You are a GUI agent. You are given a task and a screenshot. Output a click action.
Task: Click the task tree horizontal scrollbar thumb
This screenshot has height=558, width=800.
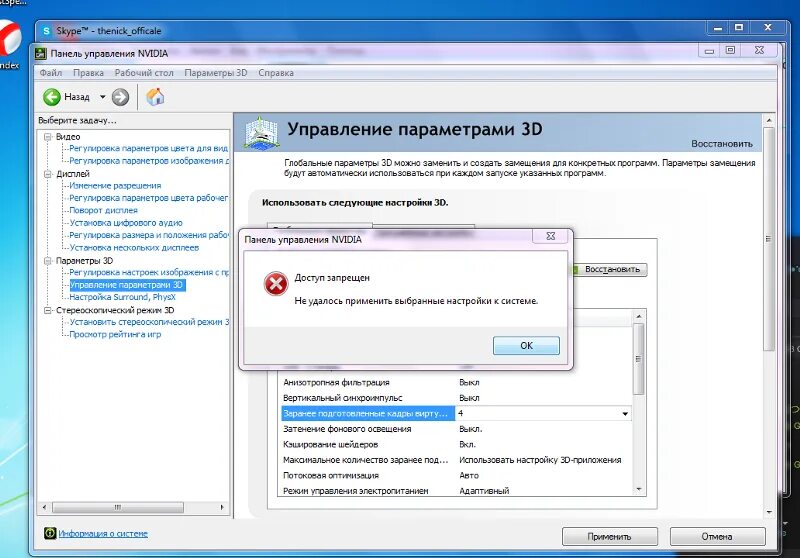tap(118, 508)
